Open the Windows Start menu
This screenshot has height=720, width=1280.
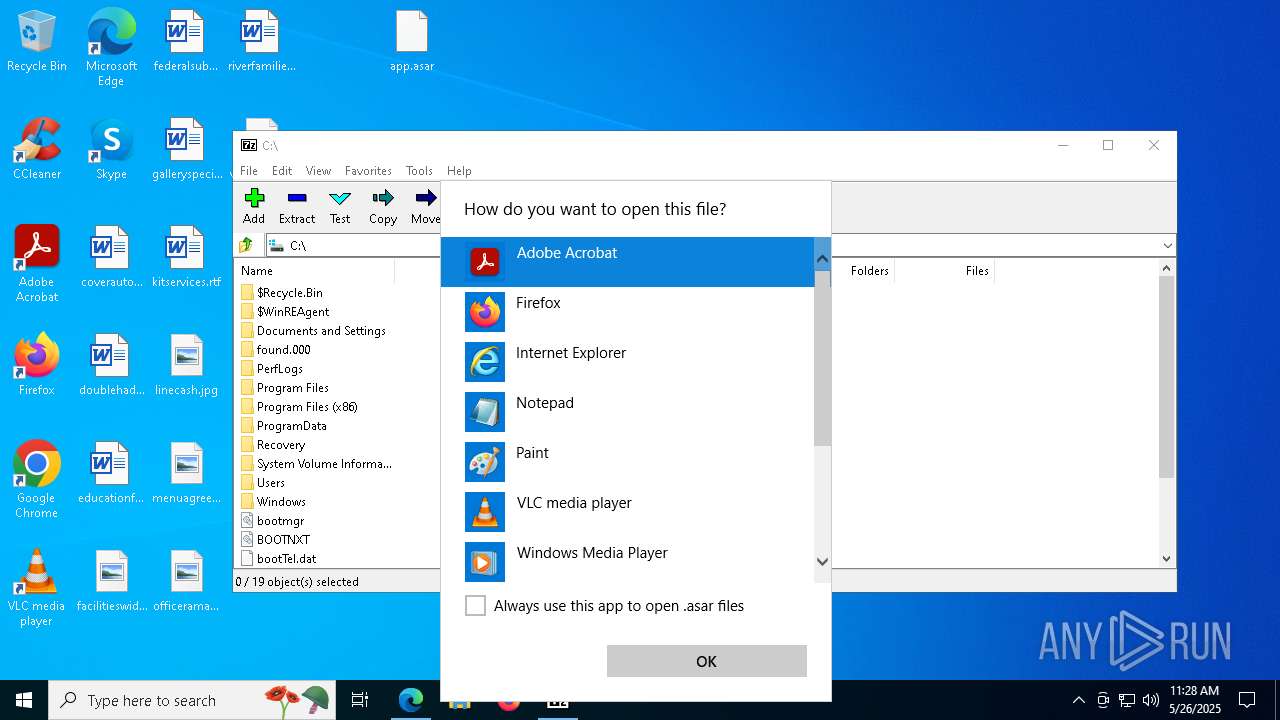point(24,701)
